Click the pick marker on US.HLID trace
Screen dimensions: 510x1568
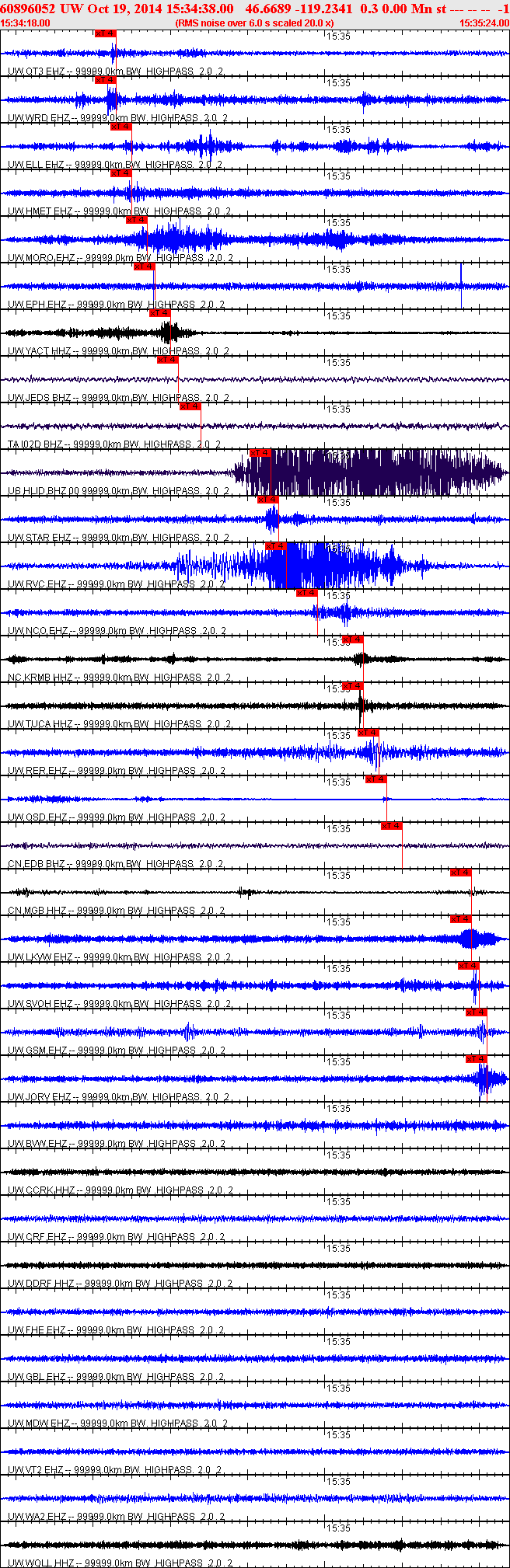coord(260,453)
